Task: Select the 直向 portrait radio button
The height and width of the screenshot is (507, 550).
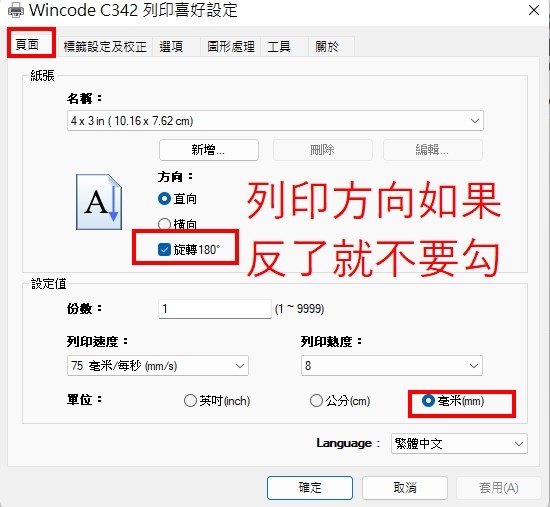Action: click(x=164, y=199)
